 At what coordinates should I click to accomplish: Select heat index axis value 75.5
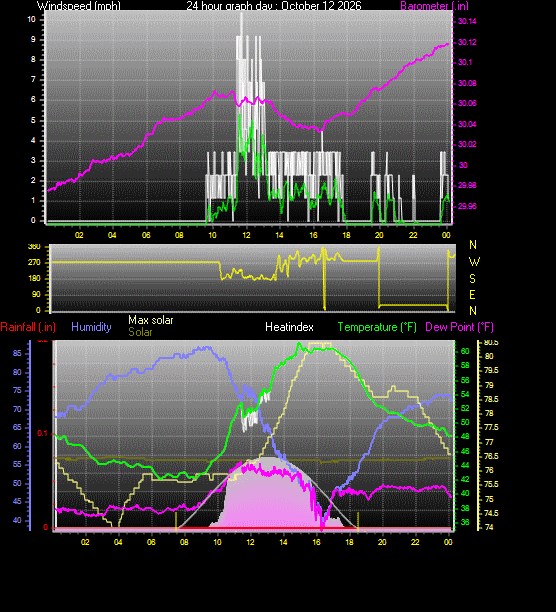click(491, 484)
